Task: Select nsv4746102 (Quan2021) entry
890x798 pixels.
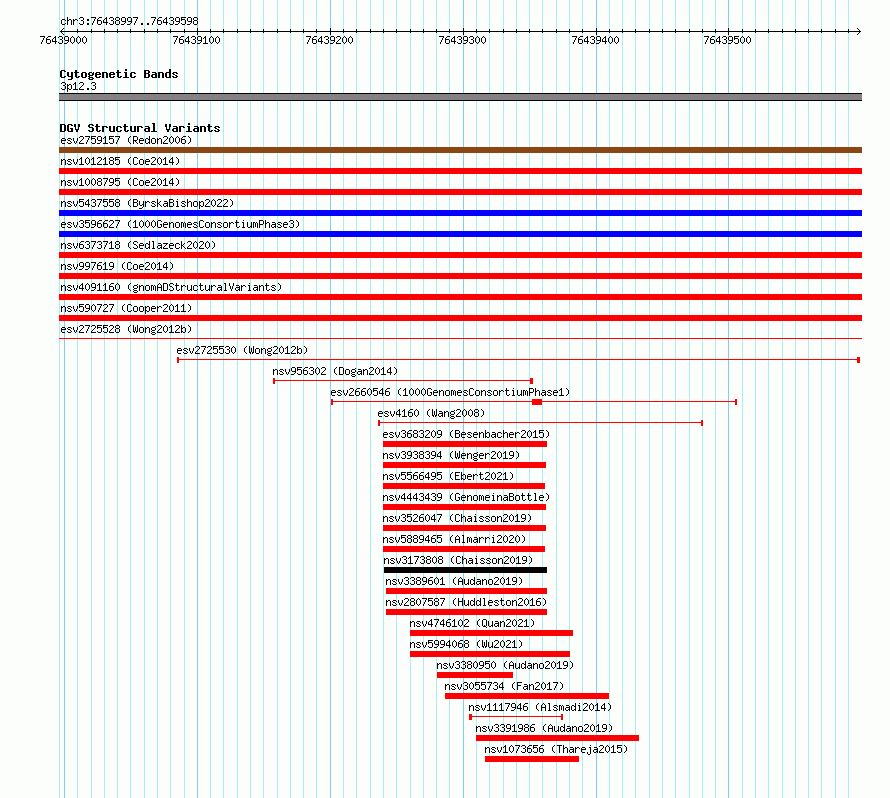Action: pyautogui.click(x=472, y=623)
